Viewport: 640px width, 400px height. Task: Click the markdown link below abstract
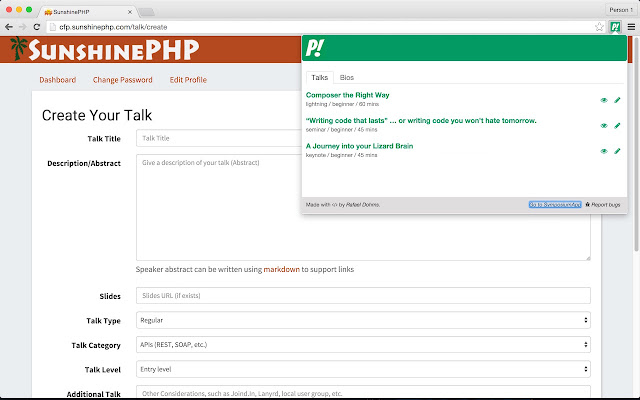coord(282,269)
